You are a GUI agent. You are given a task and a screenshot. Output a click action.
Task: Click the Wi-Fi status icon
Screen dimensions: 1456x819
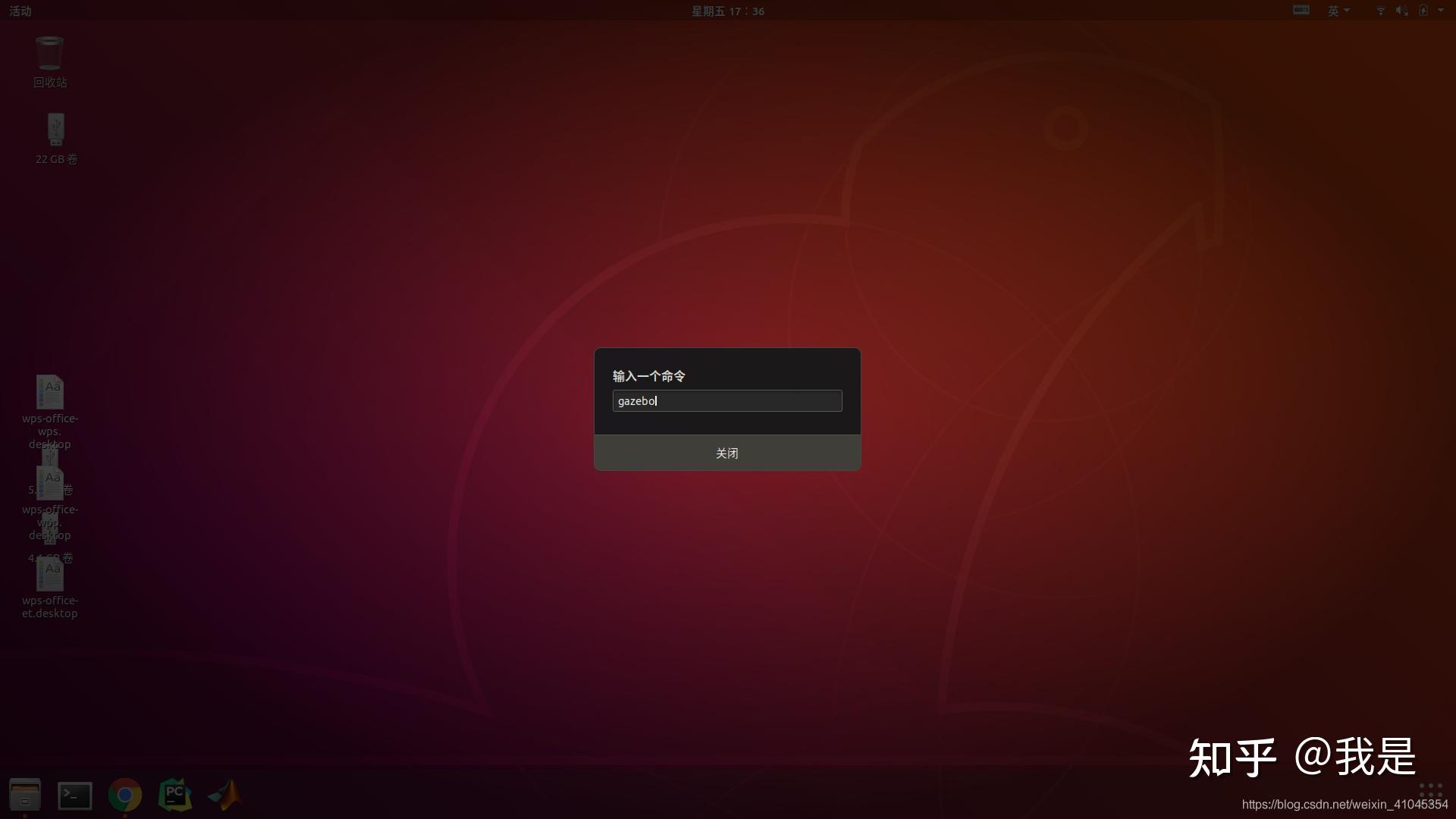[1380, 11]
